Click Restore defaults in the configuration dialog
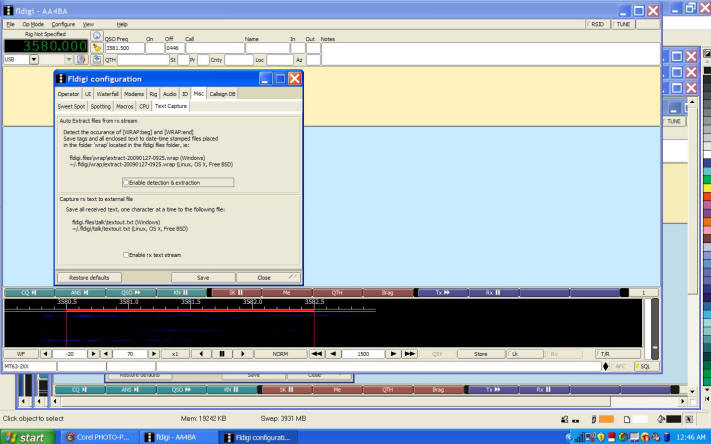Viewport: 711px width, 444px height. 89,278
